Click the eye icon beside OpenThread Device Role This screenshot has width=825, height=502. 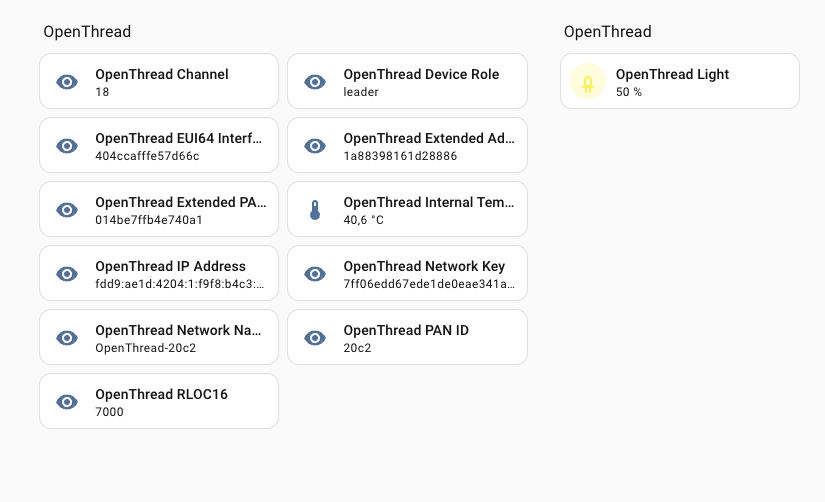(x=315, y=82)
